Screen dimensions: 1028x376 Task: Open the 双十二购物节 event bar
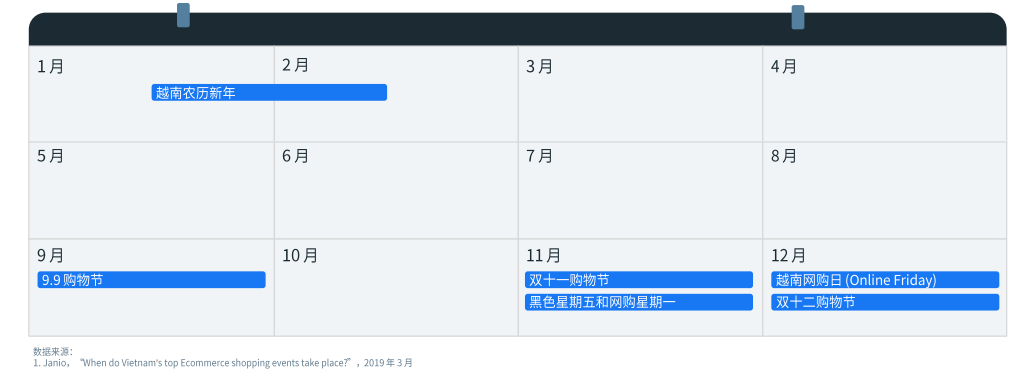pos(885,302)
